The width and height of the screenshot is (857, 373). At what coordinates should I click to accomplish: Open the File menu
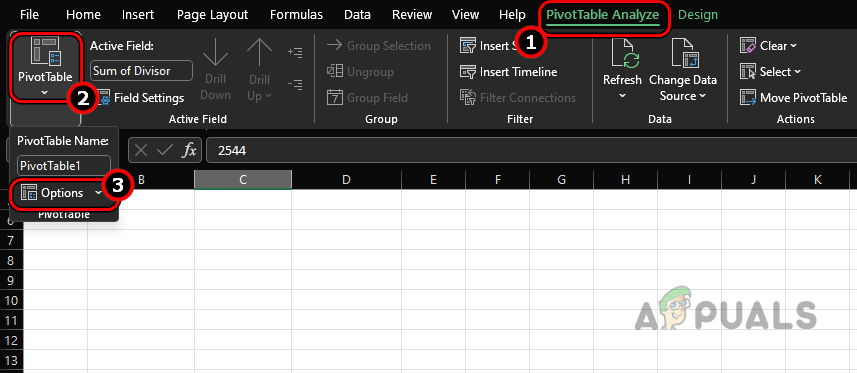30,15
